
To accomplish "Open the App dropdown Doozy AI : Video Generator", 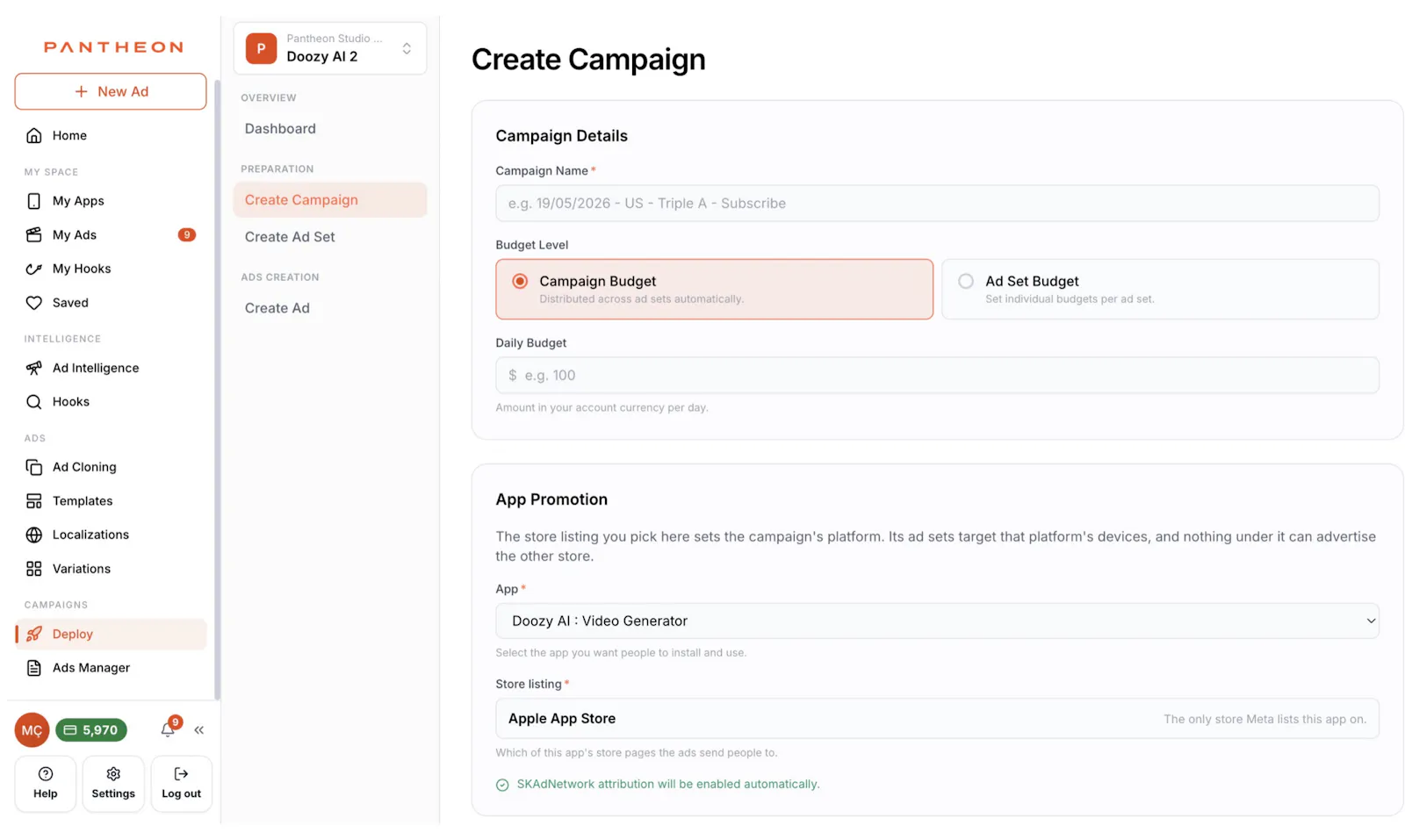I will pyautogui.click(x=937, y=621).
